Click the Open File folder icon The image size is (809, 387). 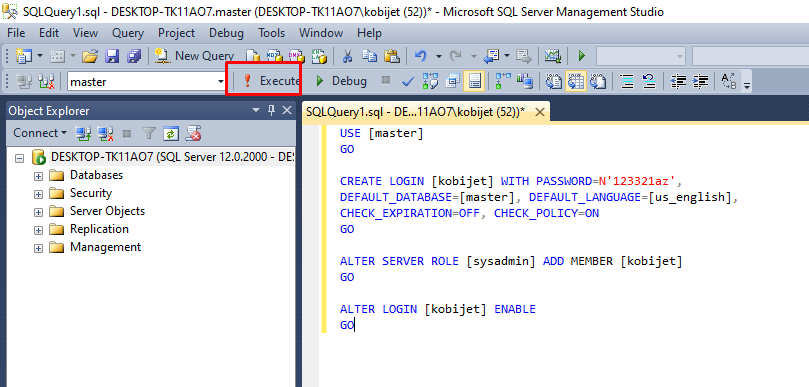tap(90, 56)
